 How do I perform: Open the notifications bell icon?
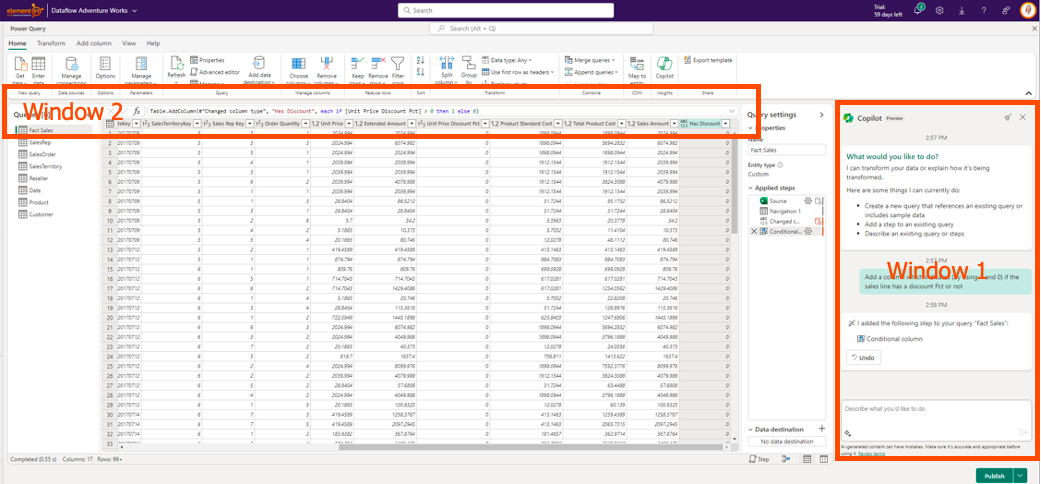tap(918, 11)
